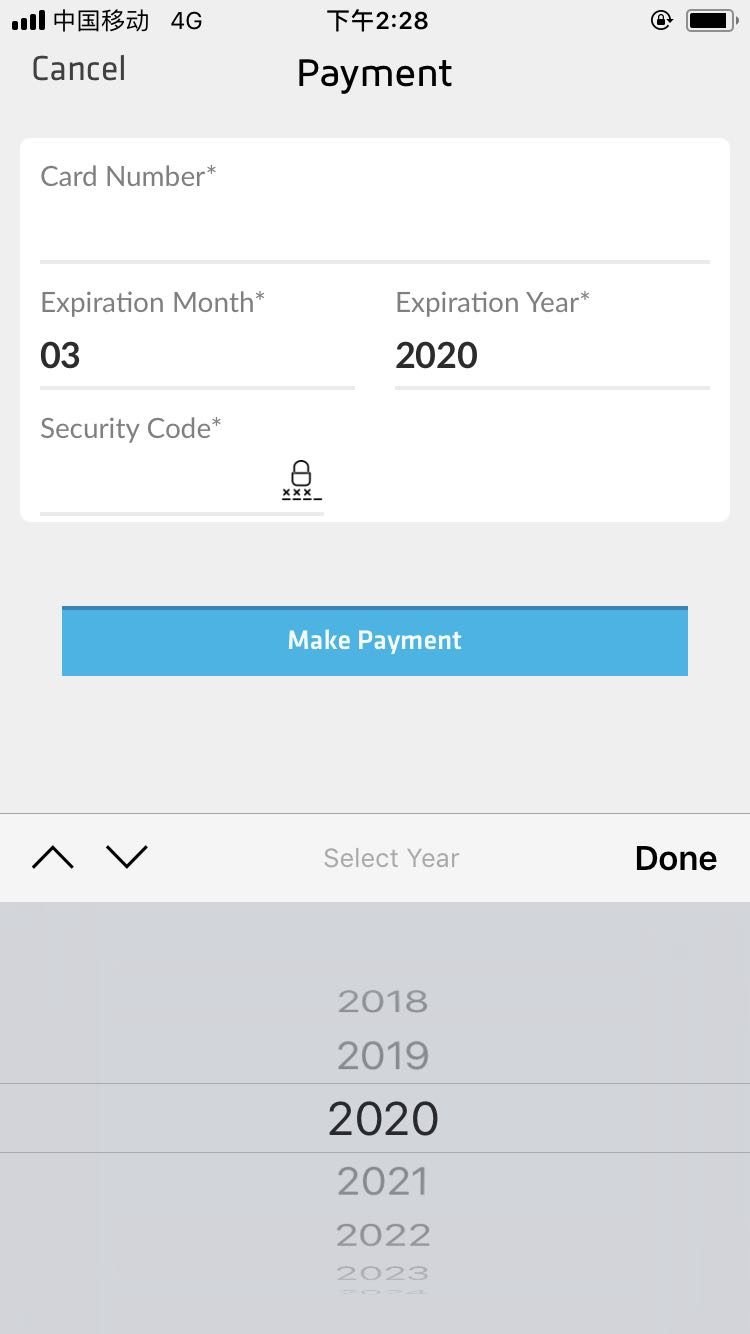This screenshot has height=1334, width=750.
Task: Select 2021 in the year picker
Action: tap(383, 1182)
